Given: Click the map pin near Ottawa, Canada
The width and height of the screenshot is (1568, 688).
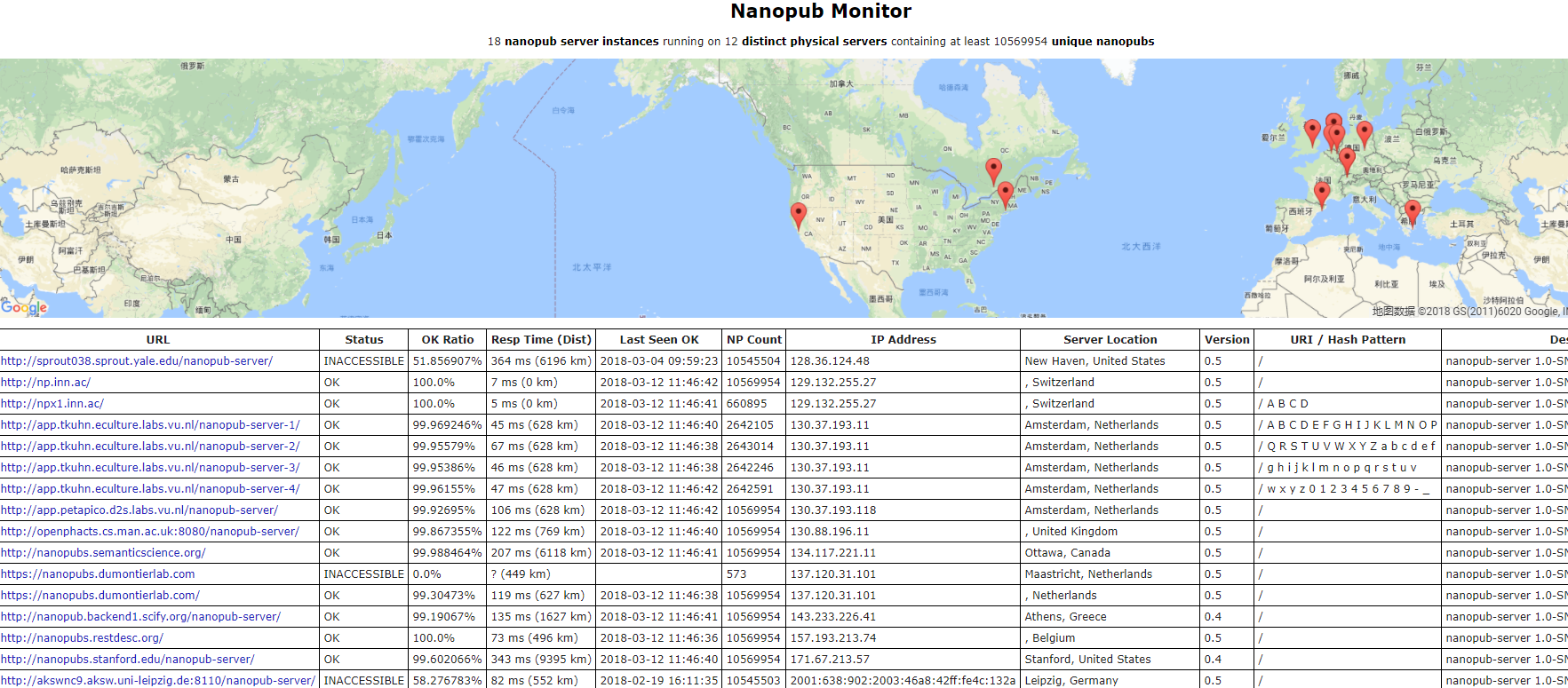Looking at the screenshot, I should [994, 170].
